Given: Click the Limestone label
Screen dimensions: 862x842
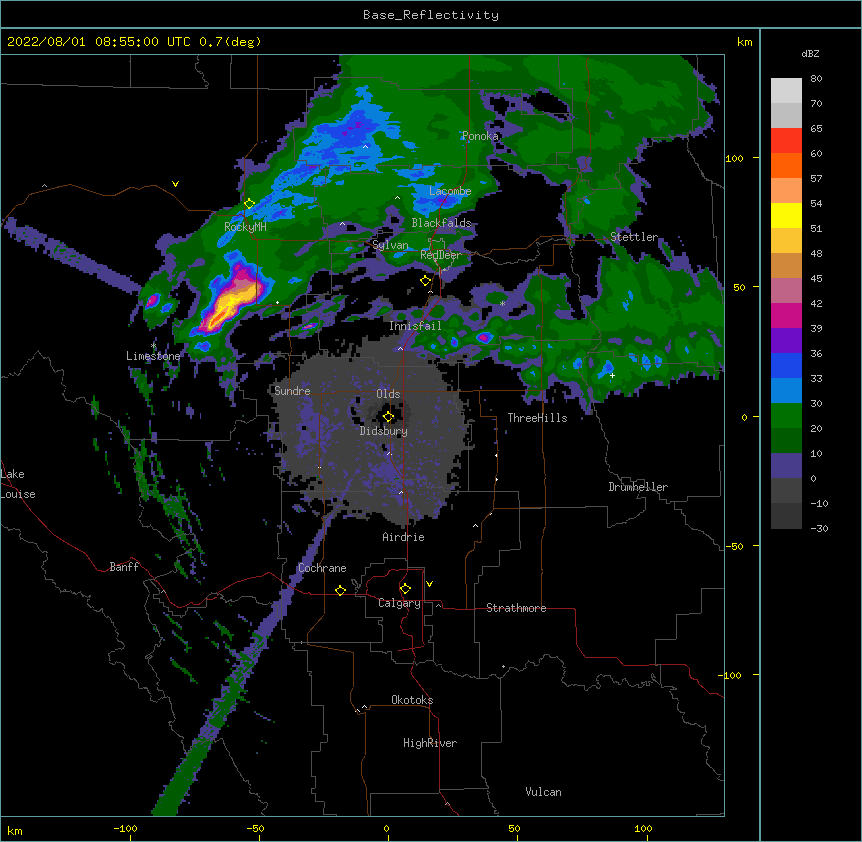Looking at the screenshot, I should tap(153, 356).
